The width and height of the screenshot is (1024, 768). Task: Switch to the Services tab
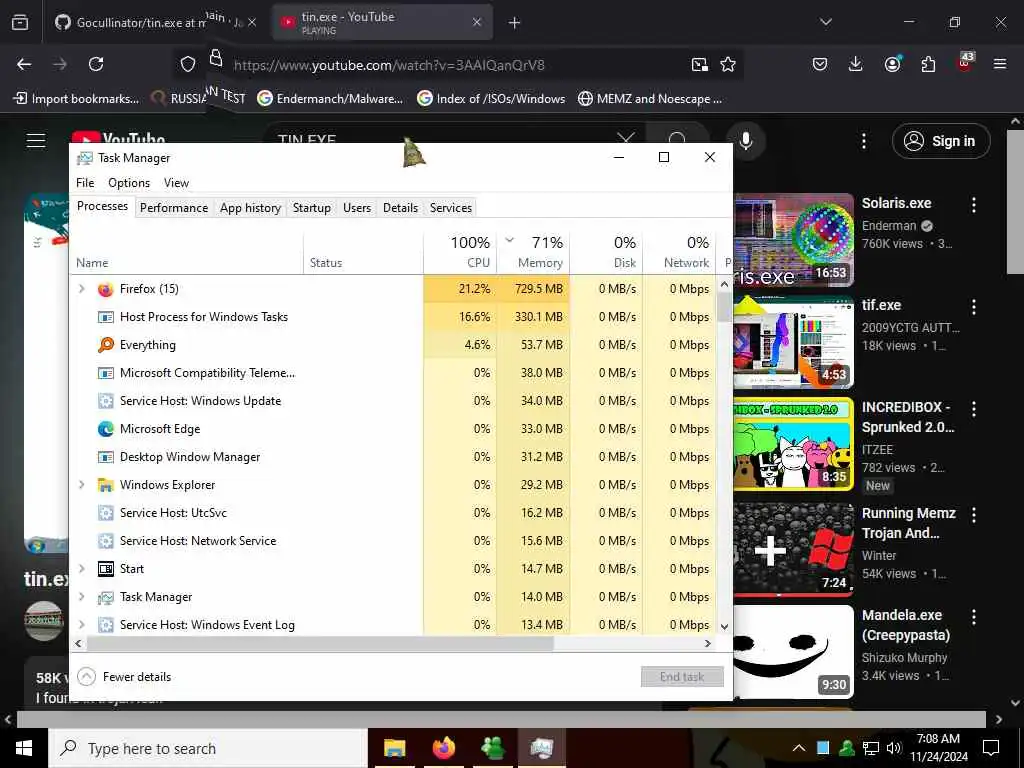[451, 208]
